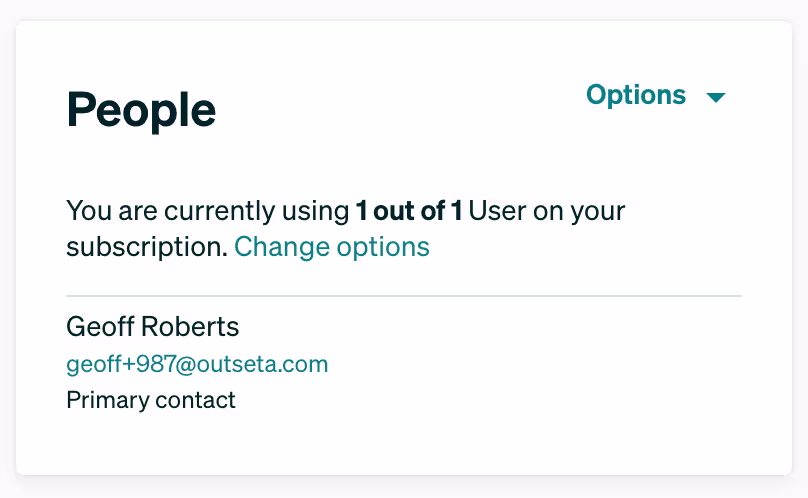Select the Geoff Roberts person entry

tap(152, 327)
